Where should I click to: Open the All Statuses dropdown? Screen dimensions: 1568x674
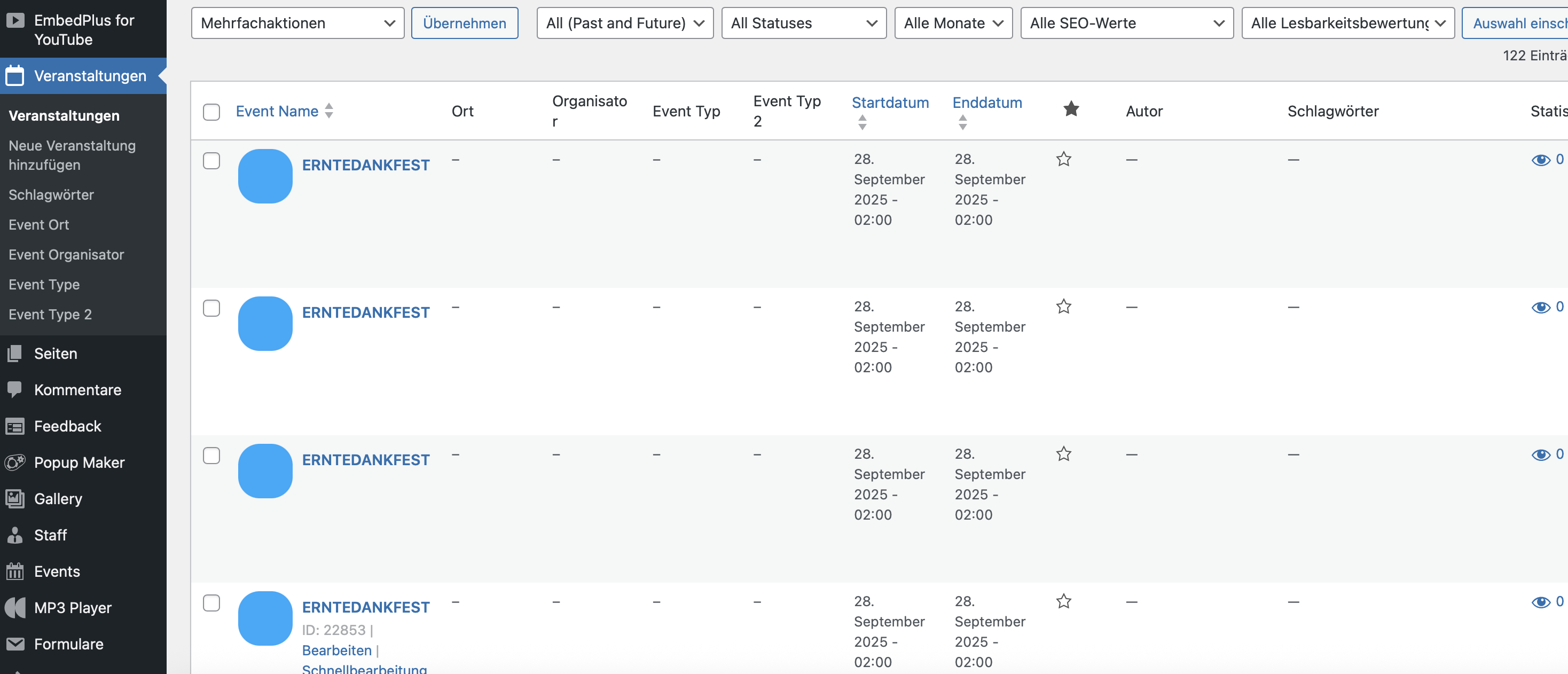[803, 23]
